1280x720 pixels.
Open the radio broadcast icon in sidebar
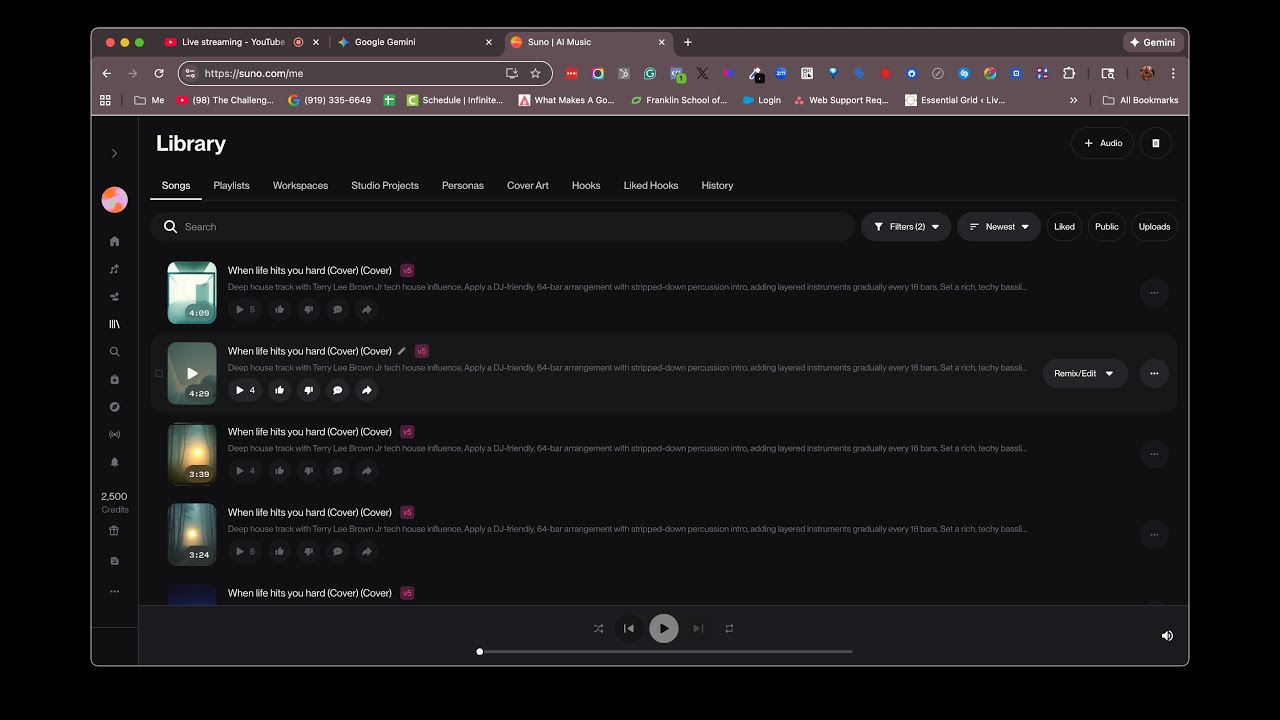(114, 435)
